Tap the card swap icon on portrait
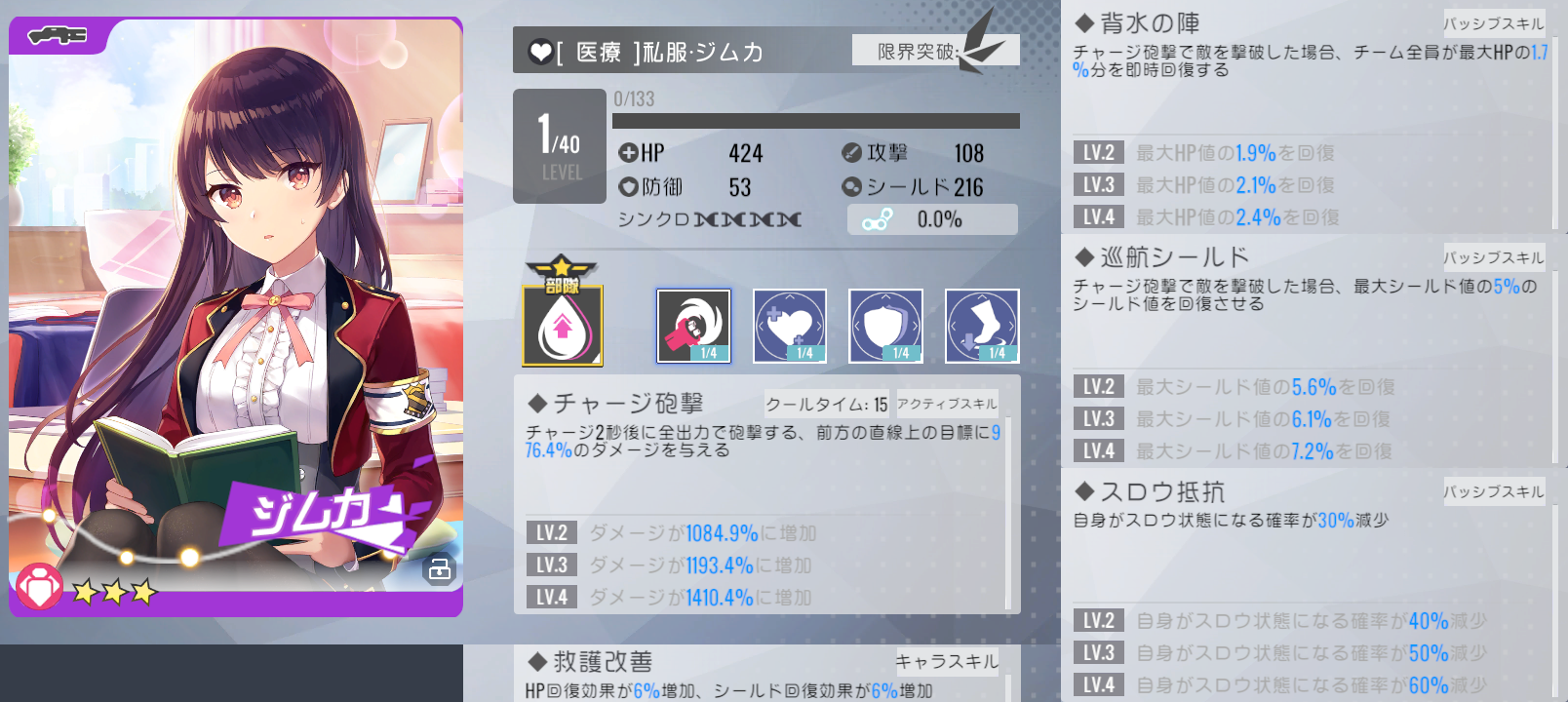1568x702 pixels. 439,569
